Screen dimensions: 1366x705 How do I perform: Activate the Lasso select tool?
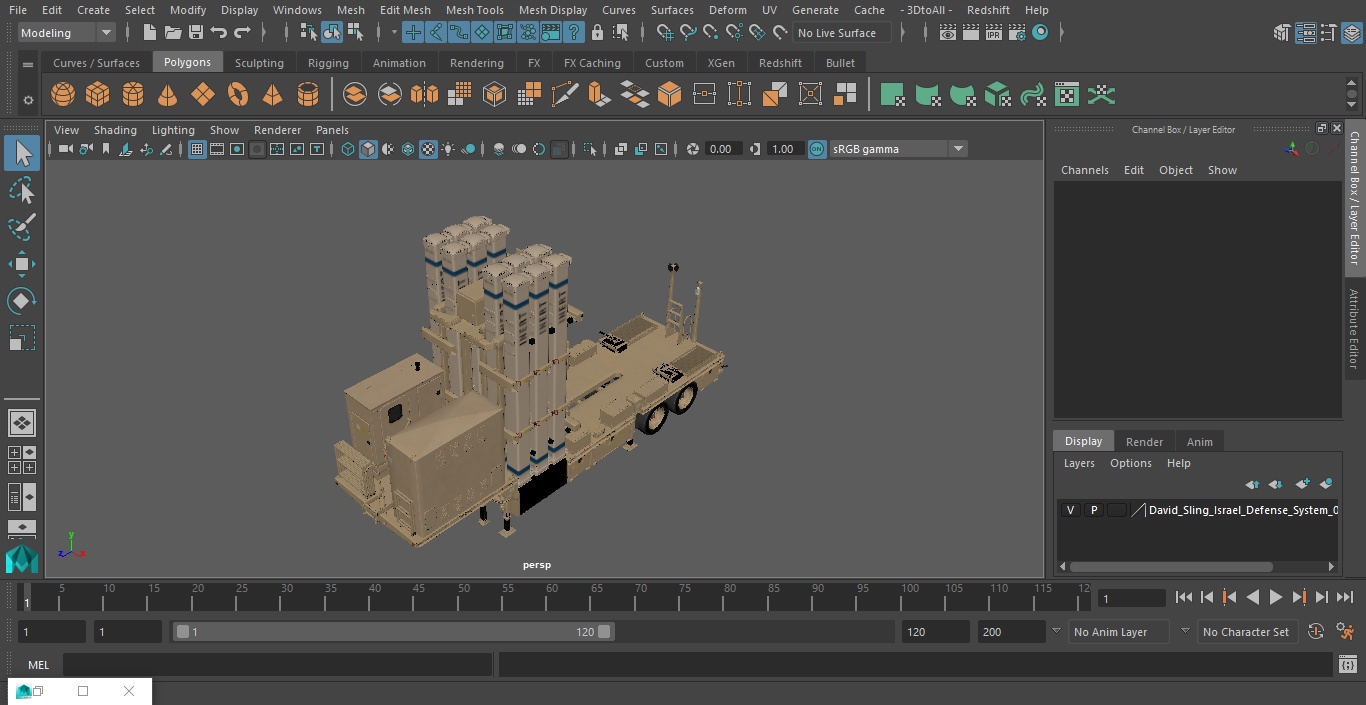pyautogui.click(x=22, y=190)
